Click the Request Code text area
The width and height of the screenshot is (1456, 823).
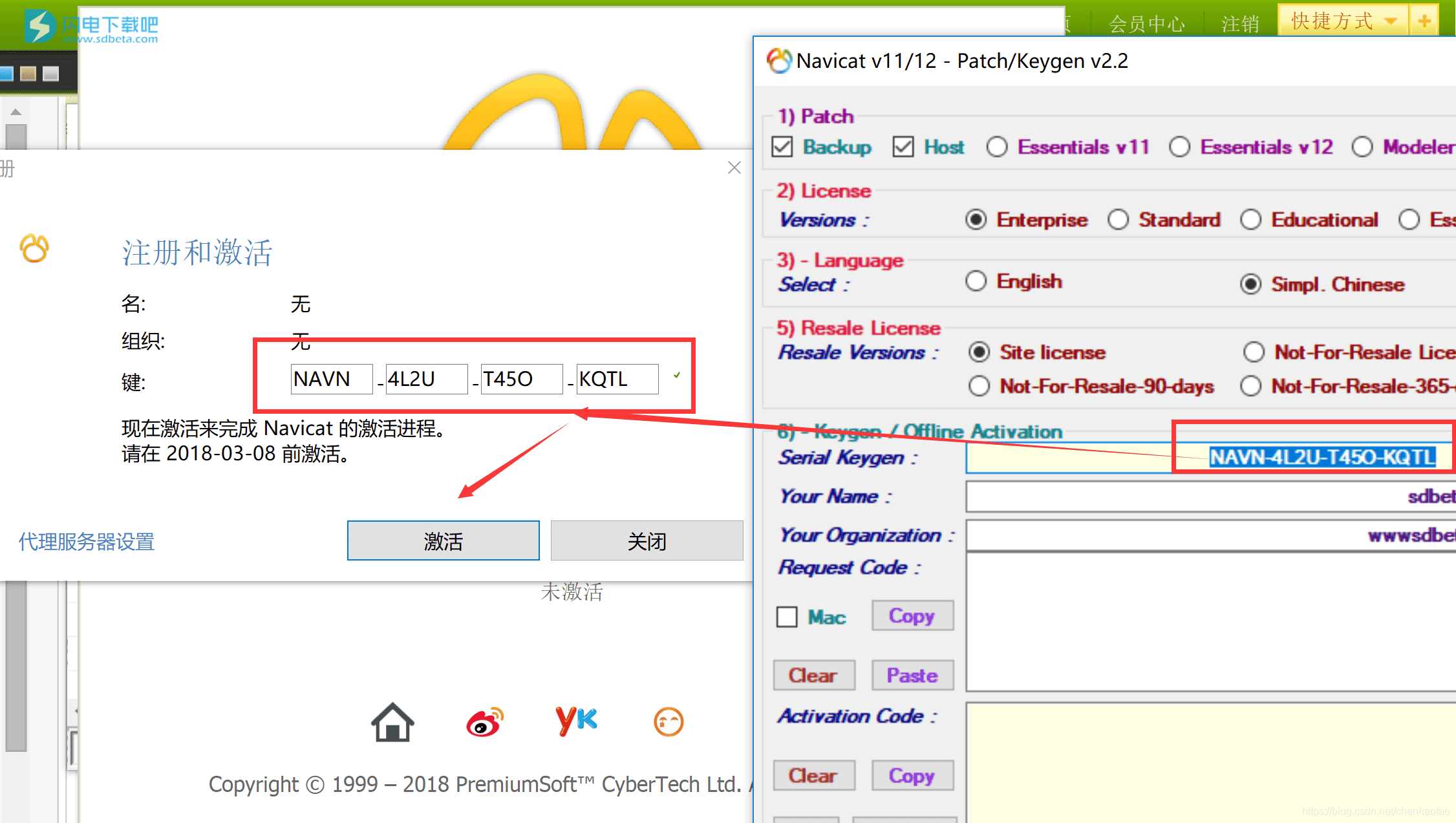click(x=1211, y=622)
